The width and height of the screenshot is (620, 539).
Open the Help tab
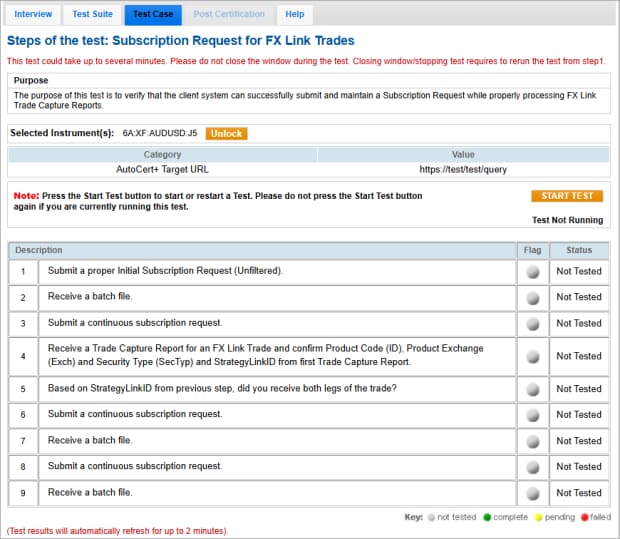click(294, 14)
